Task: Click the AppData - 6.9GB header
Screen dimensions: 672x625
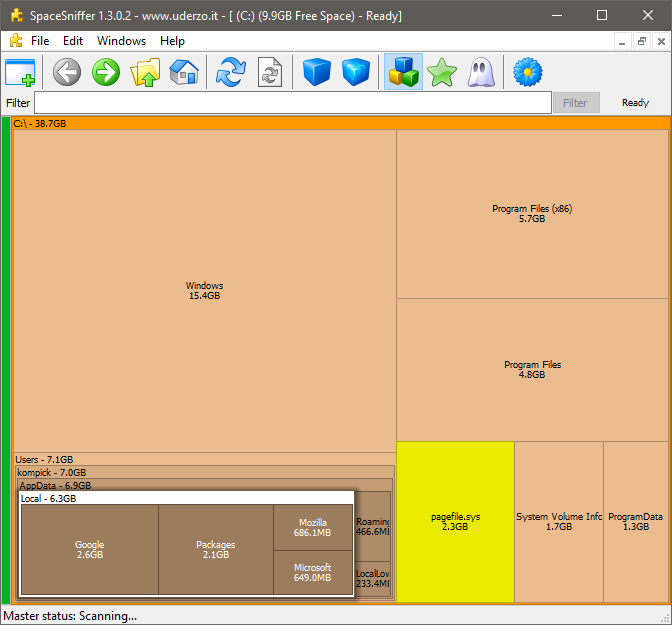Action: point(204,485)
